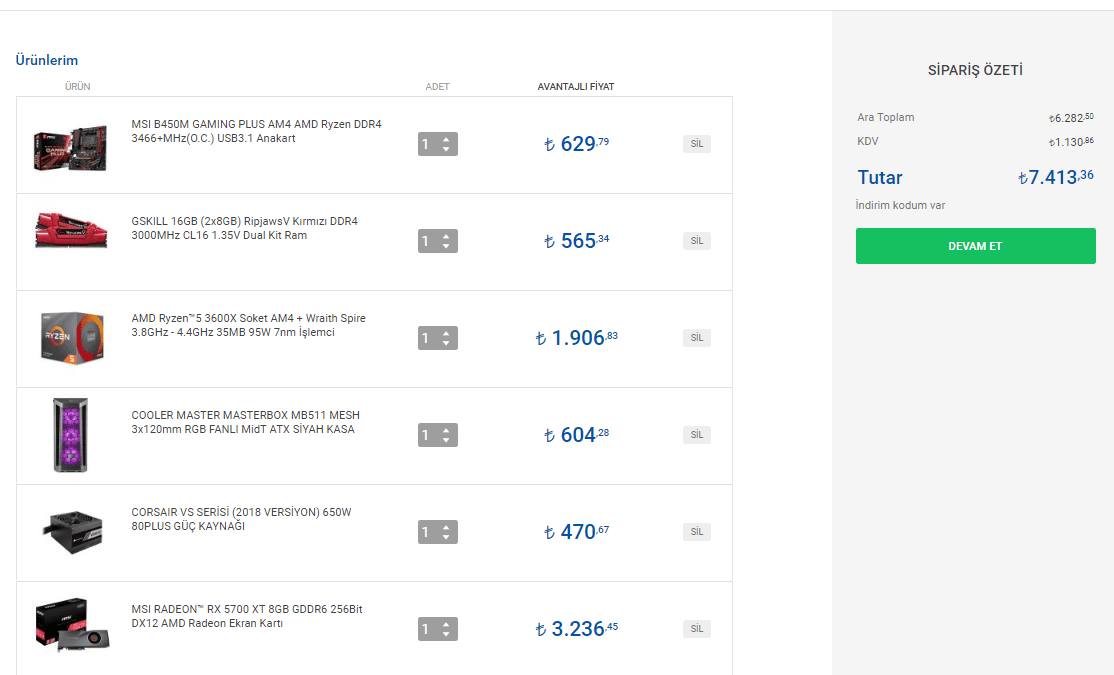The image size is (1114, 675).
Task: Decrease quantity of MSI B450M motherboard
Action: click(x=446, y=149)
